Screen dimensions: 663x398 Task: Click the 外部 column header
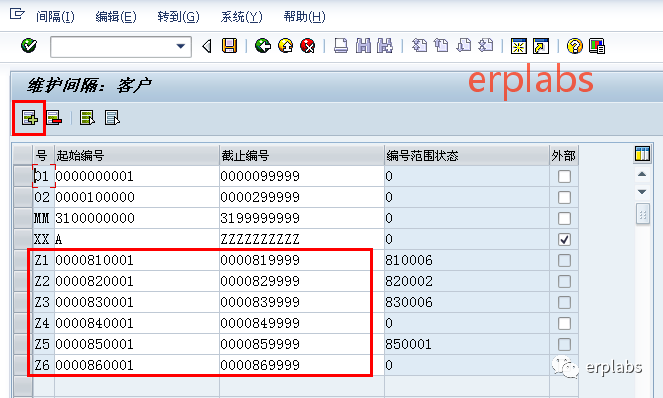[564, 156]
